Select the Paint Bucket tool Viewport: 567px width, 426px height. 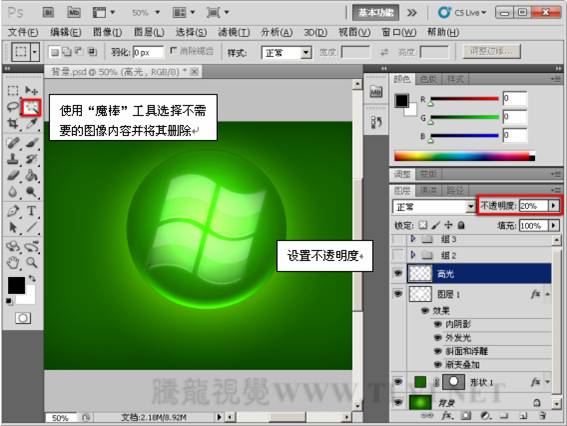(x=31, y=176)
